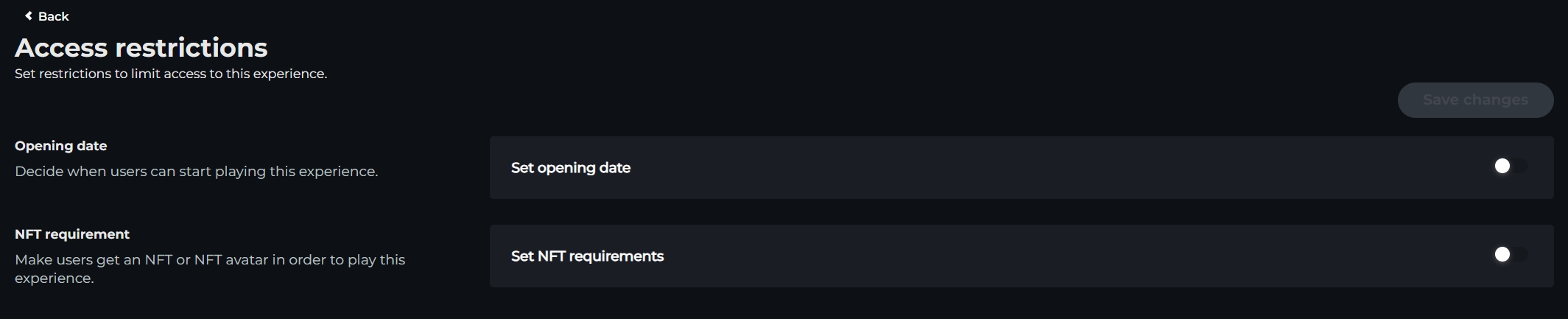Click the white knob of opening date switch

[1502, 166]
